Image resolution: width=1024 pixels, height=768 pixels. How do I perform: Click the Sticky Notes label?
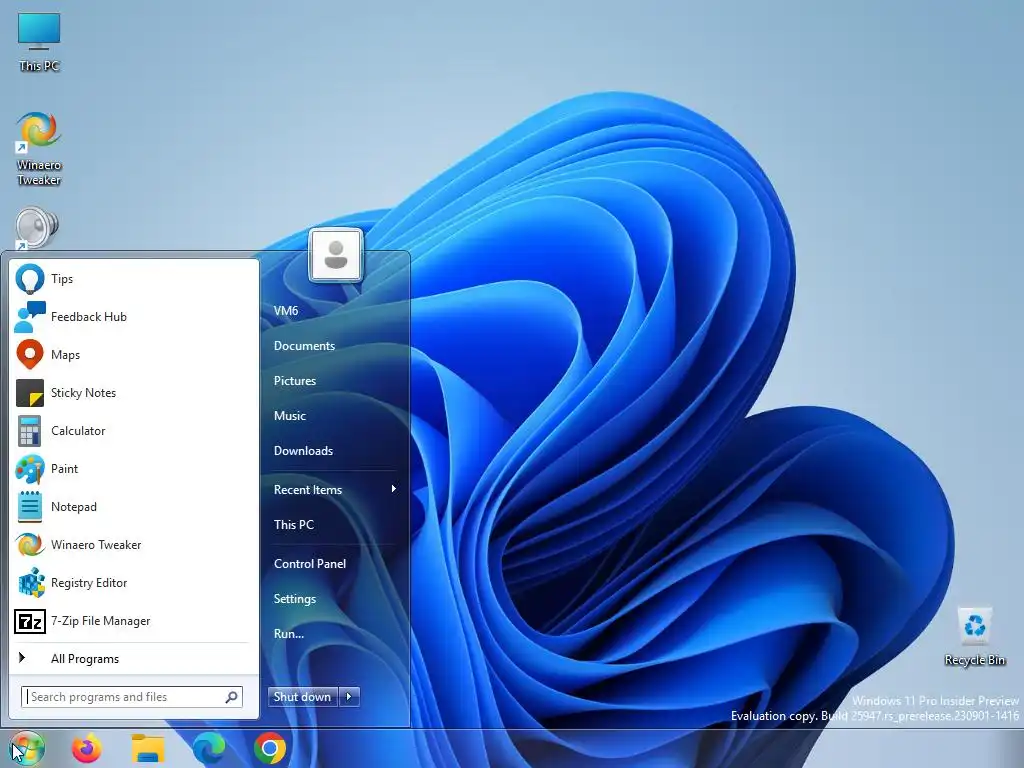[84, 392]
